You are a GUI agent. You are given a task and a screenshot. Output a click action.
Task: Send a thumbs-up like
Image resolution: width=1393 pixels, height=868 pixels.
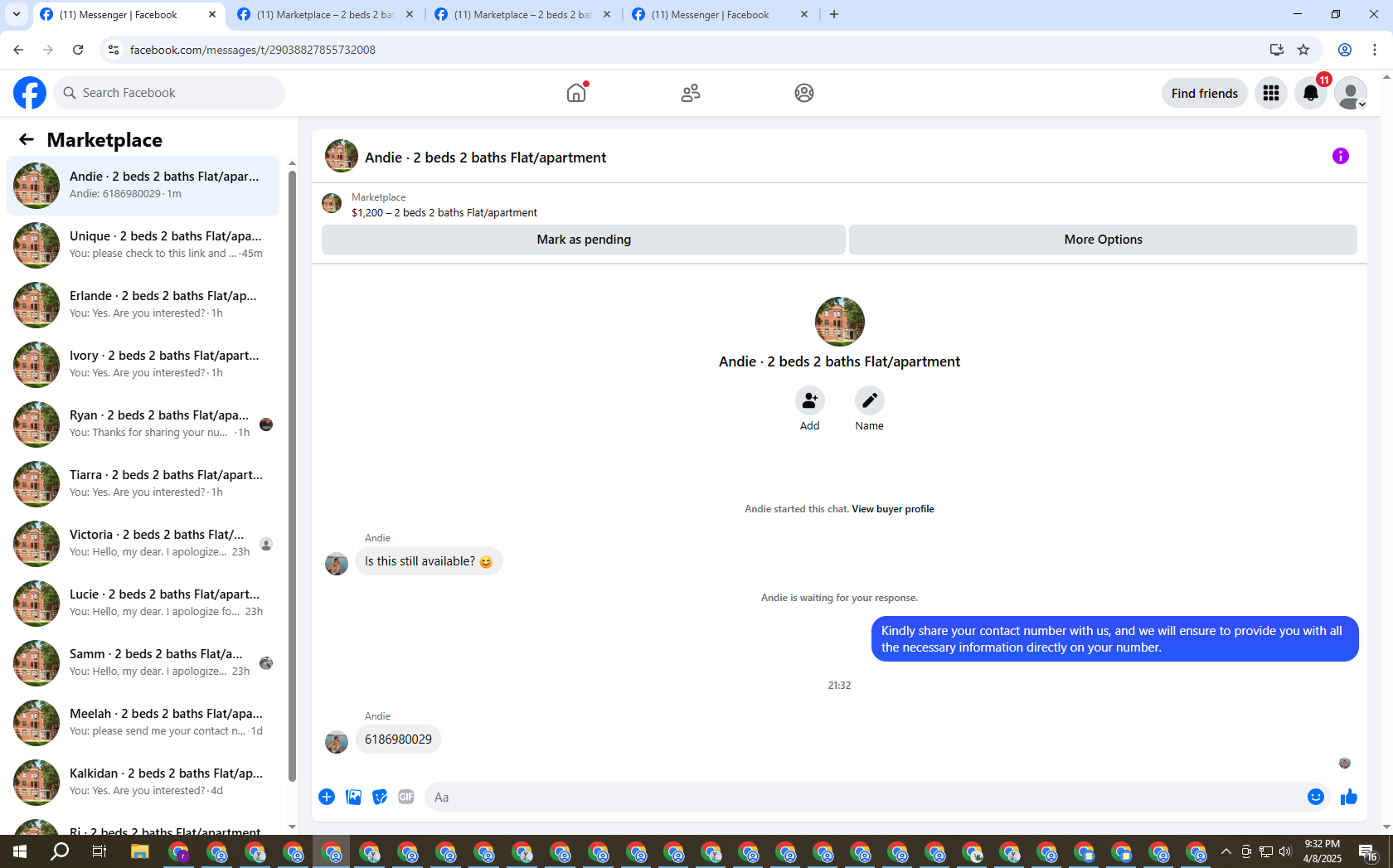pos(1349,797)
